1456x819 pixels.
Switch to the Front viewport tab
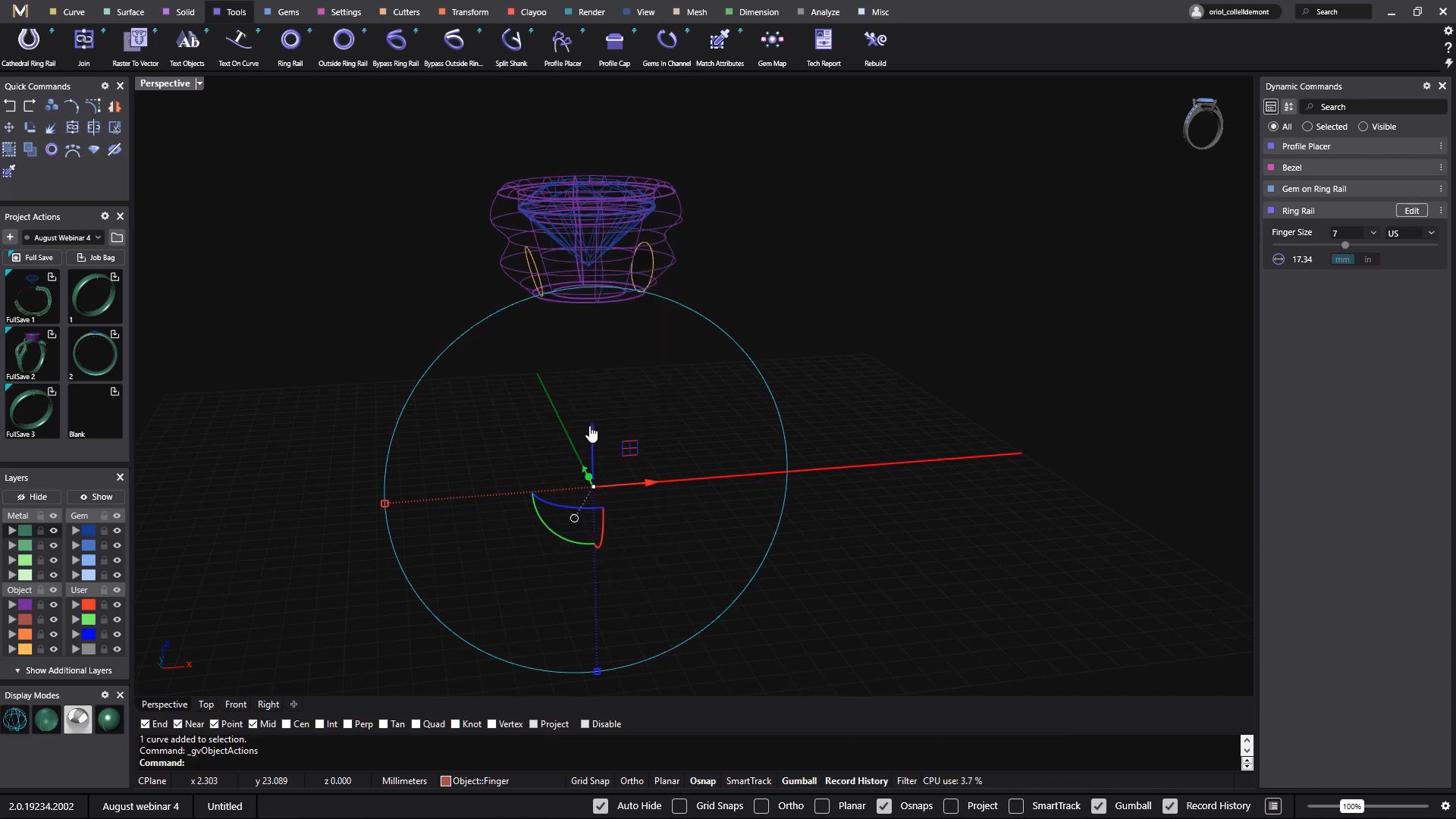(235, 704)
